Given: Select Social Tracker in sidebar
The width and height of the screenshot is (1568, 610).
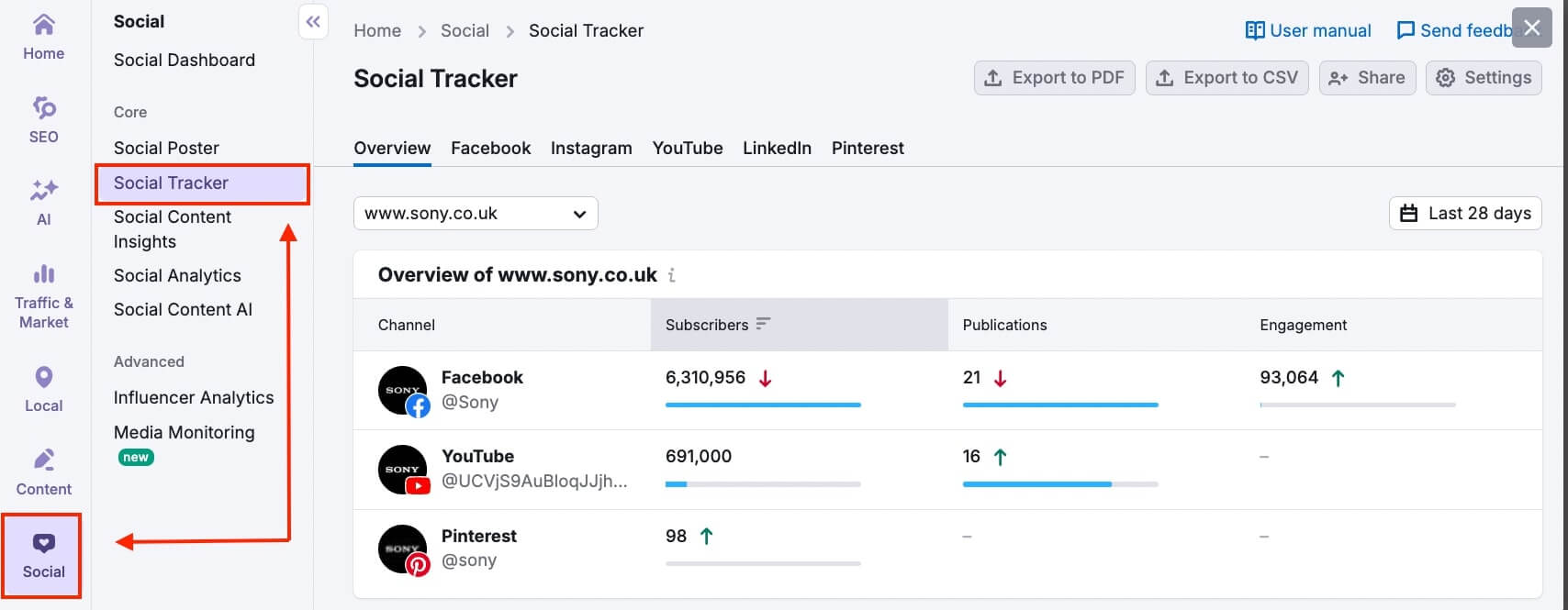Looking at the screenshot, I should [202, 183].
